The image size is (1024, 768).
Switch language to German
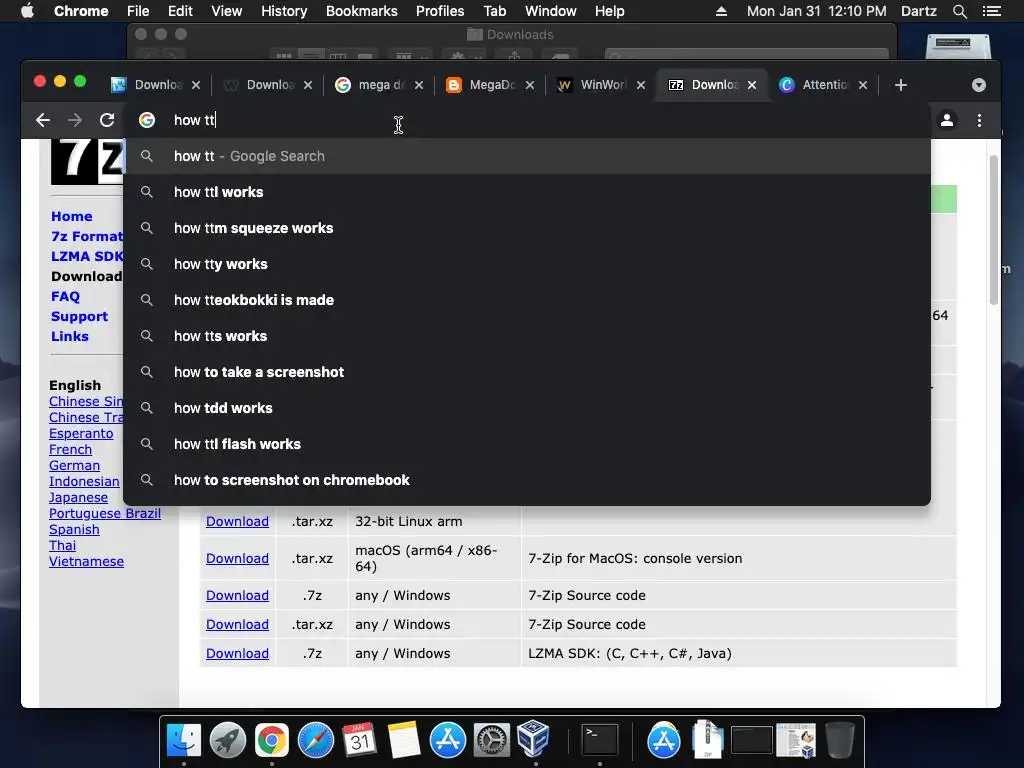coord(74,466)
